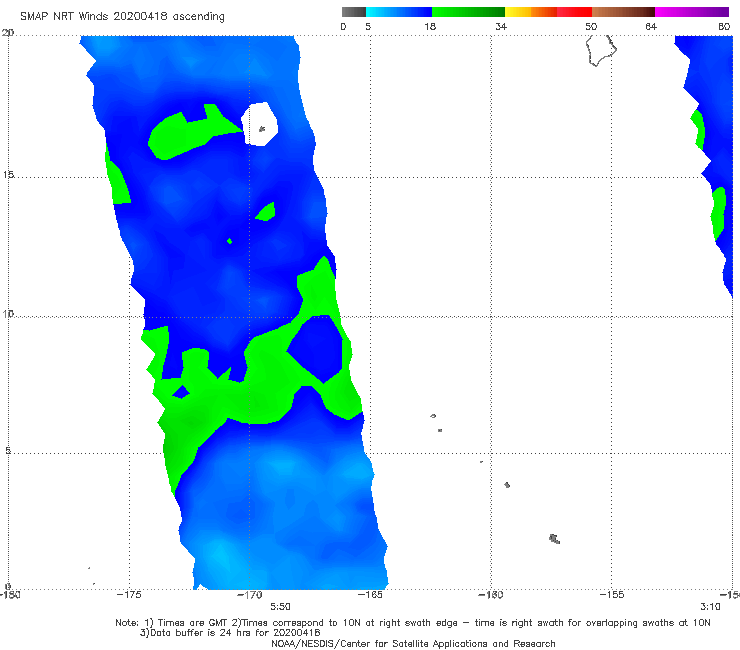Click the '18' label under the color bar

430,27
